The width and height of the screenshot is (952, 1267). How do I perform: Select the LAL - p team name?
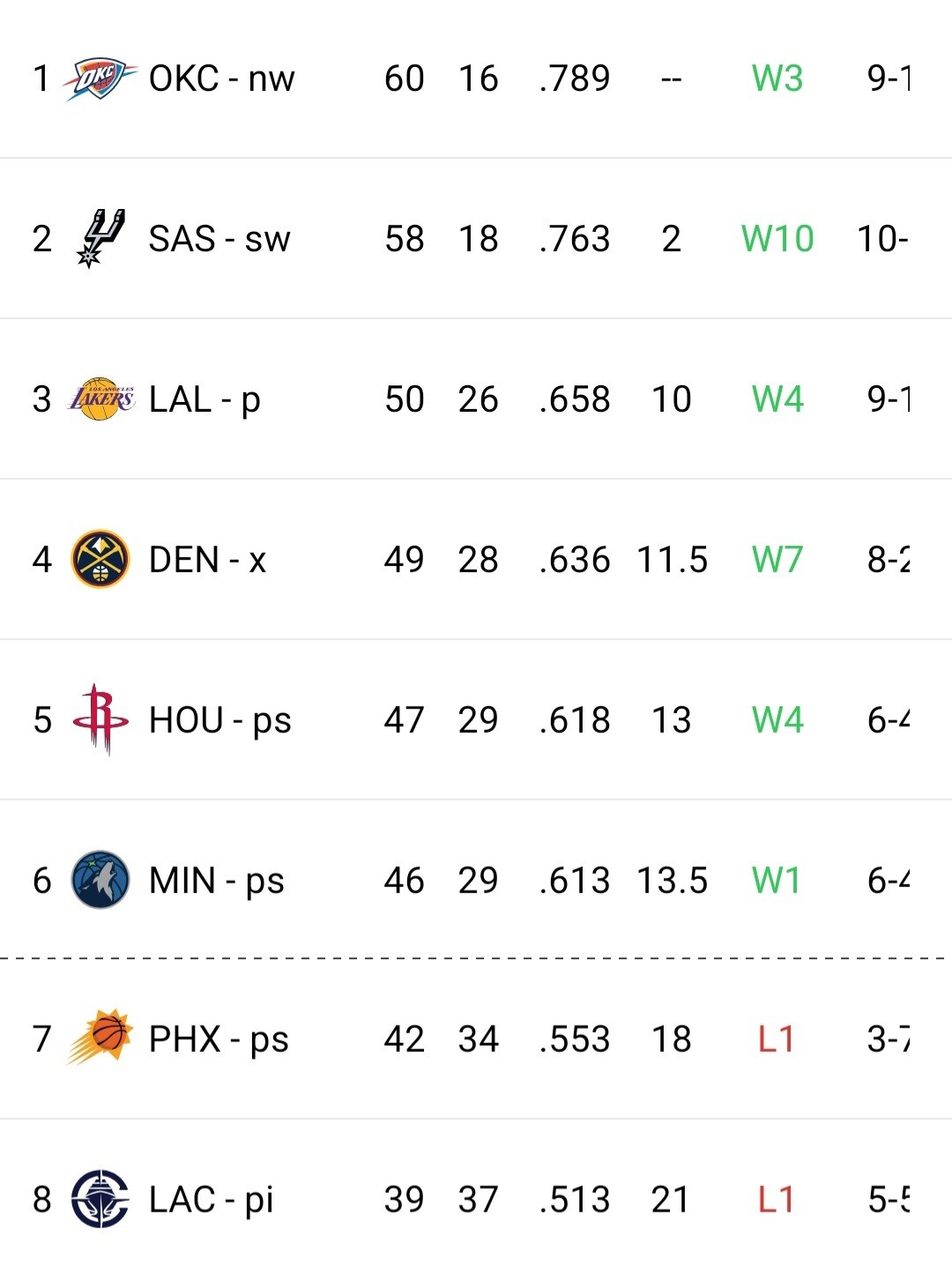pyautogui.click(x=205, y=399)
